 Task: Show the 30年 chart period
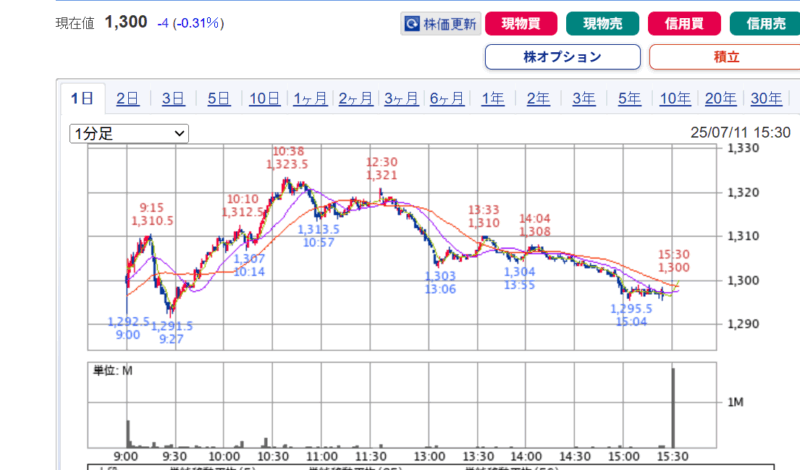click(x=766, y=98)
